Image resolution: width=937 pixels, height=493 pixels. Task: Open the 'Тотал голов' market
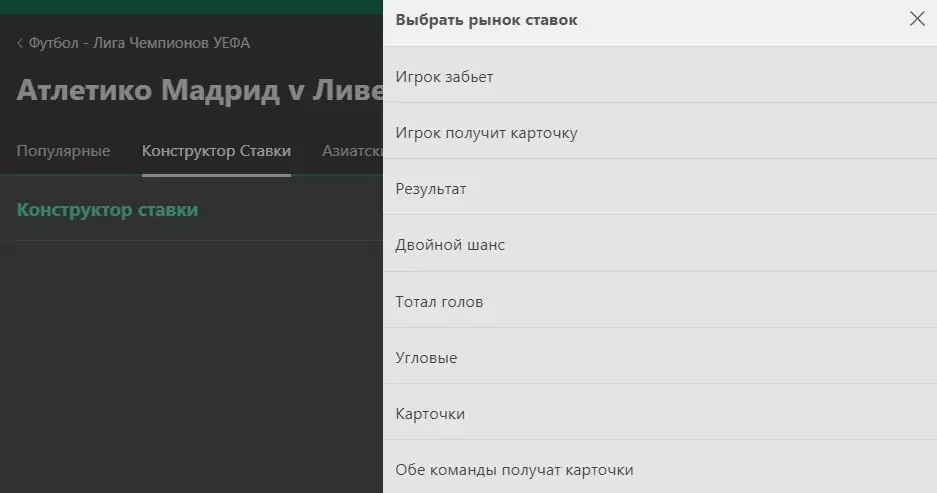pyautogui.click(x=660, y=300)
